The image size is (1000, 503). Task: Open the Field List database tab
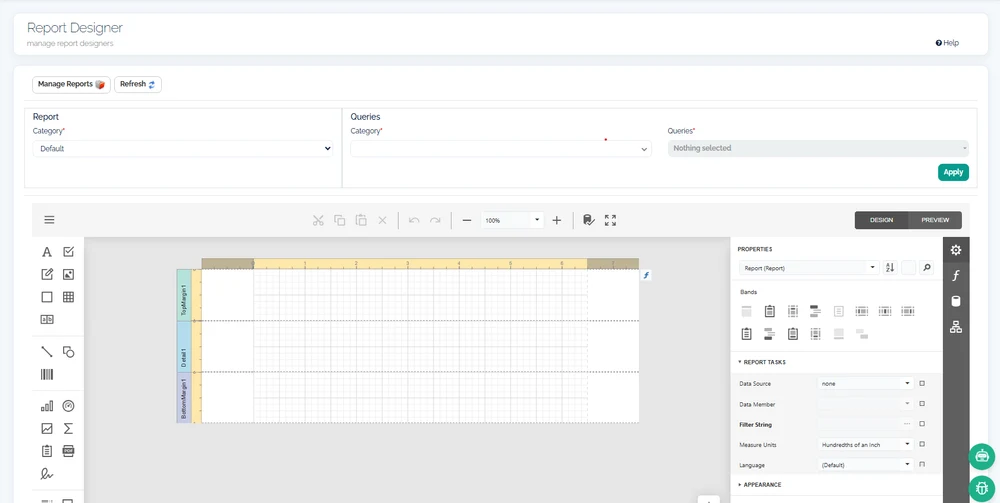click(955, 302)
